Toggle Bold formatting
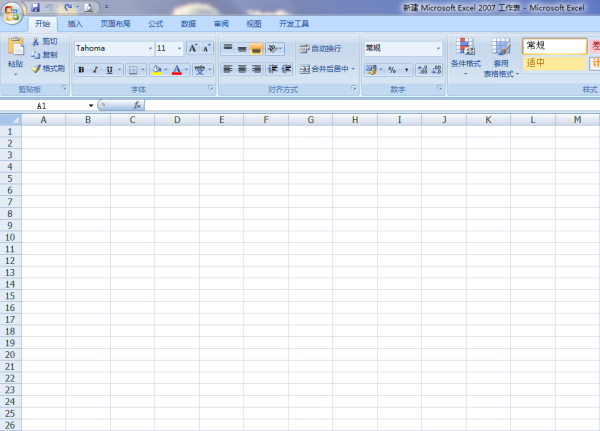The height and width of the screenshot is (431, 600). (x=81, y=70)
